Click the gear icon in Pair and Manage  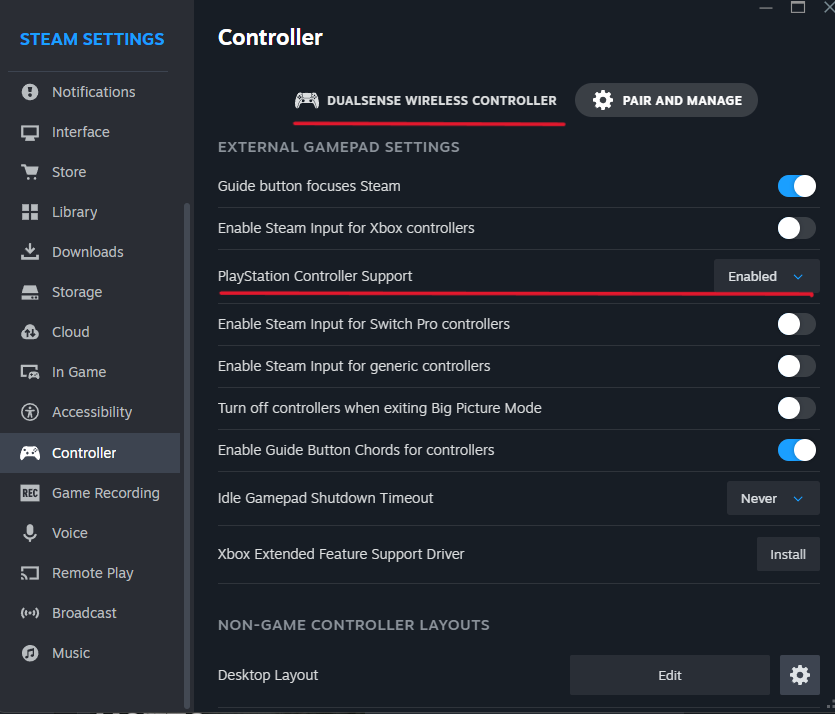point(603,100)
